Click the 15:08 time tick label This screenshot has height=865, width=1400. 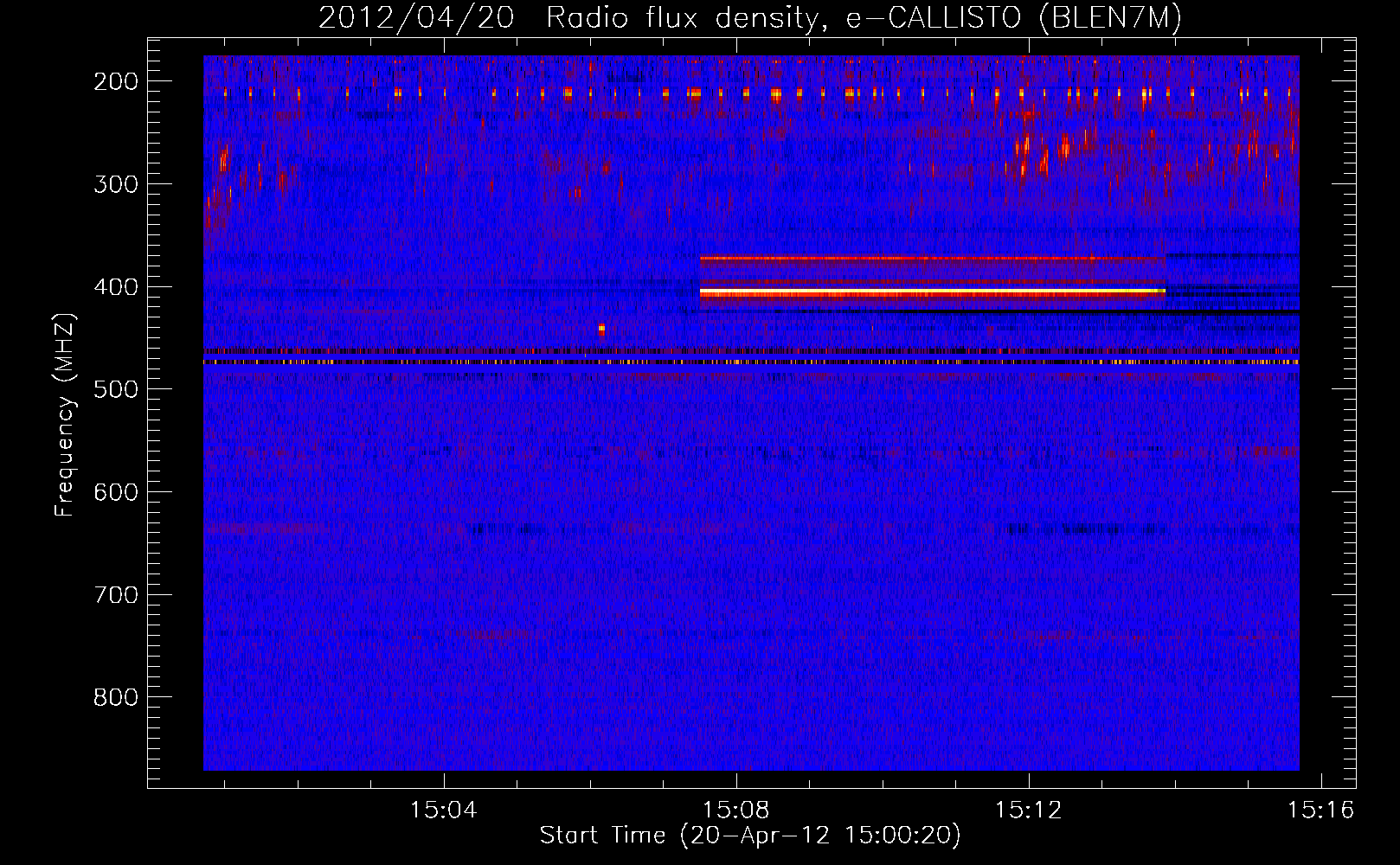click(x=736, y=811)
